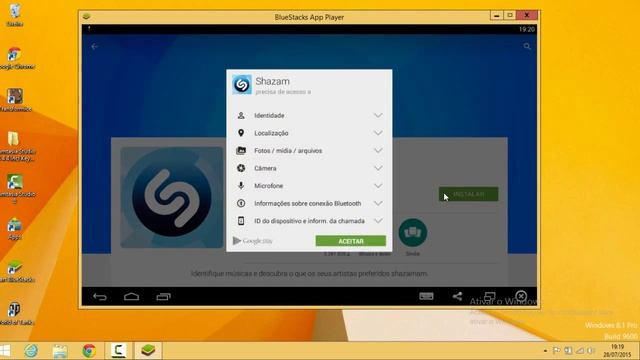Click the Shazam icon in dialog header
The width and height of the screenshot is (640, 360).
click(242, 84)
